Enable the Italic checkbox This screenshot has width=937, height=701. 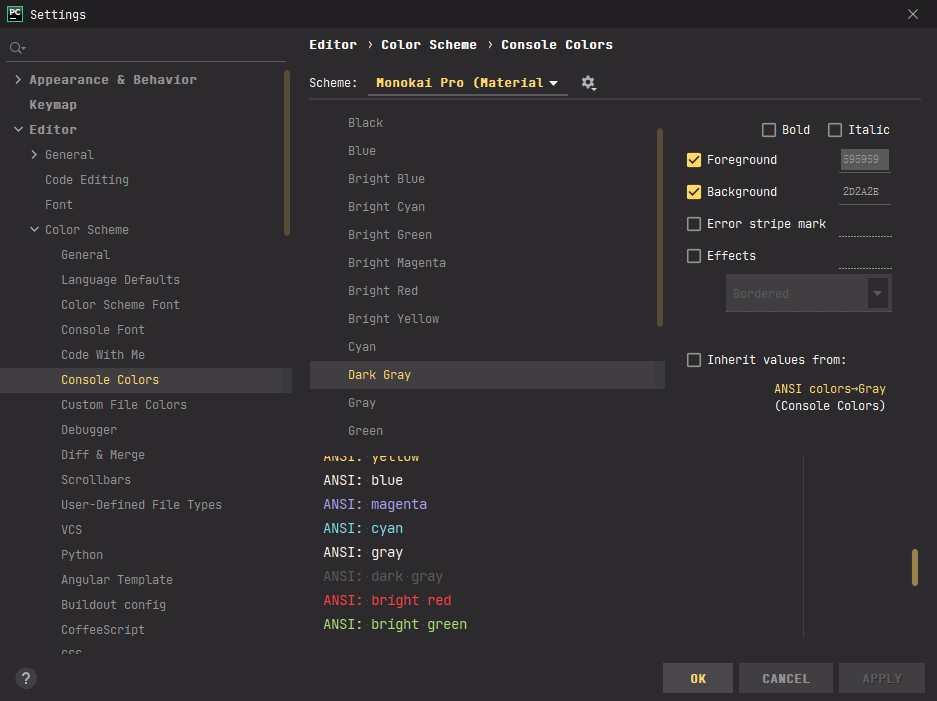click(x=835, y=130)
